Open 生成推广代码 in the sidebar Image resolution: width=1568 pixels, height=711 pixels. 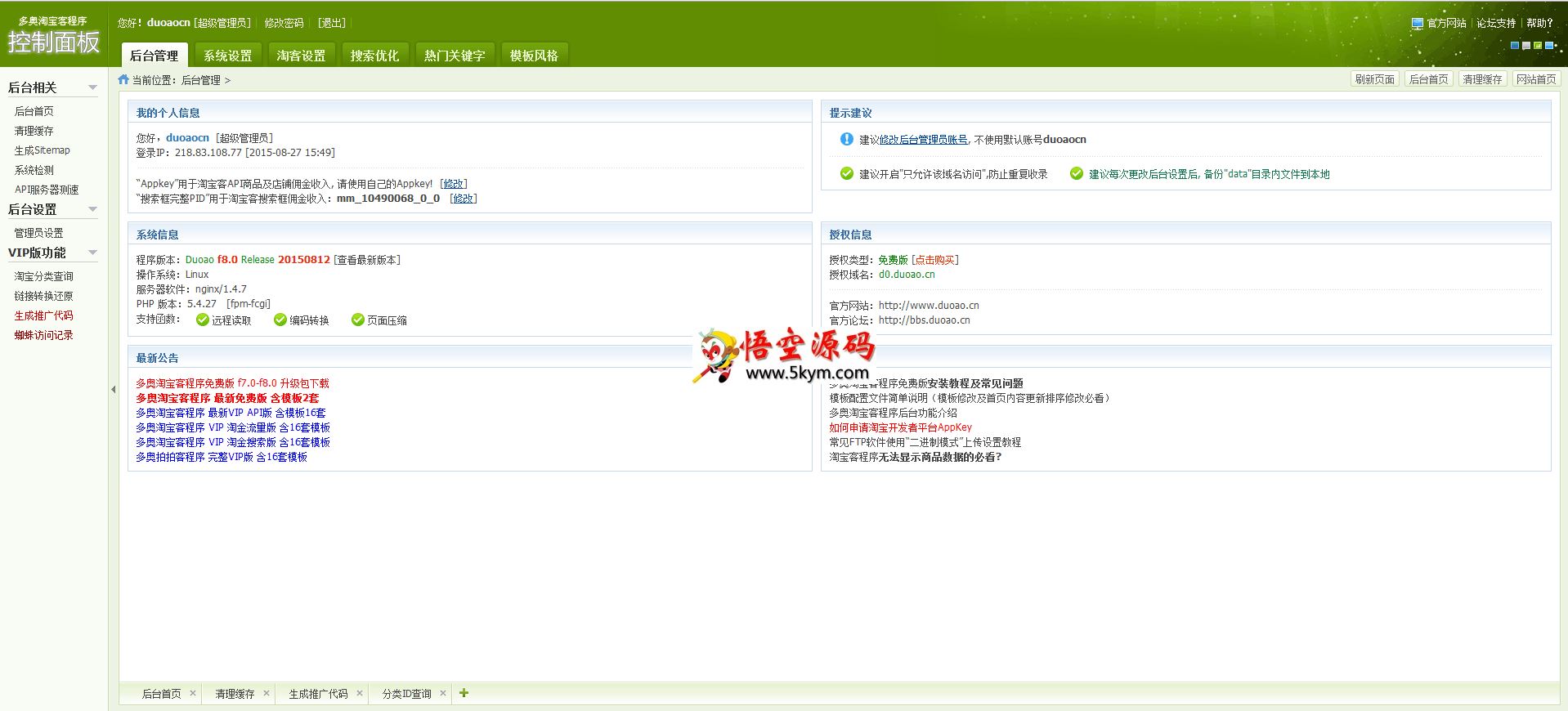(x=44, y=315)
